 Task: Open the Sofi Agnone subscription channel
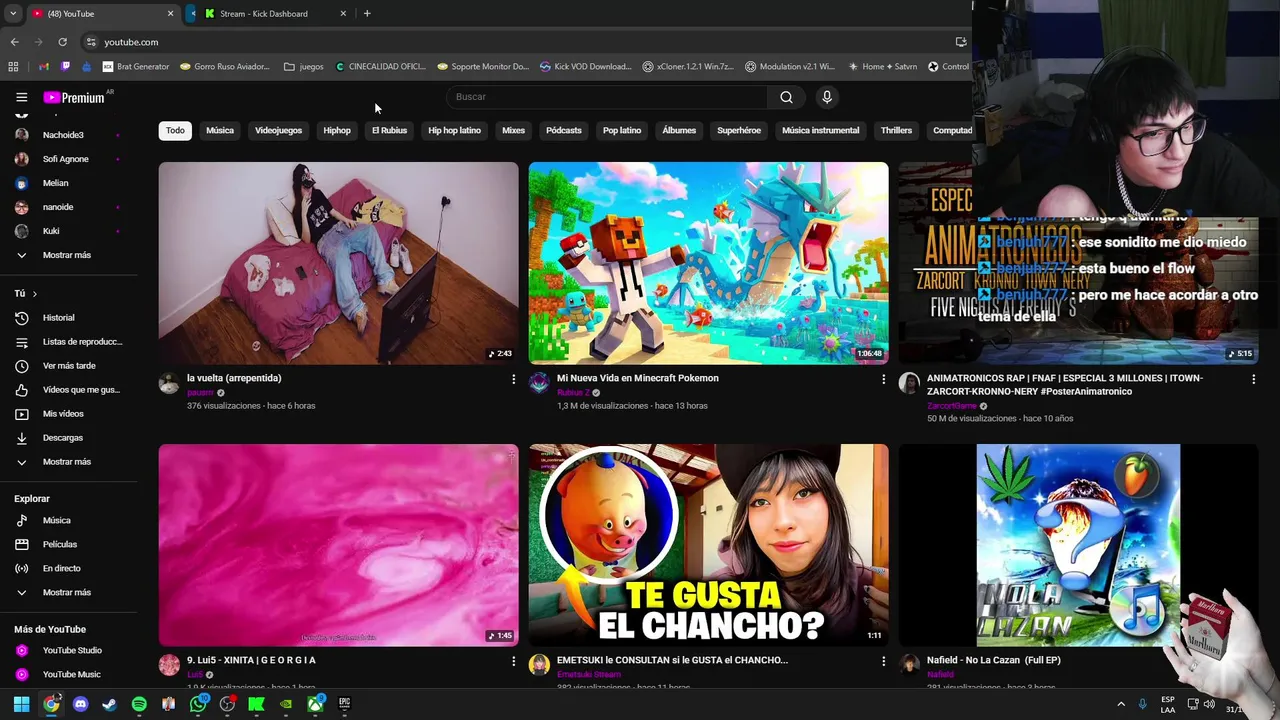pyautogui.click(x=68, y=159)
